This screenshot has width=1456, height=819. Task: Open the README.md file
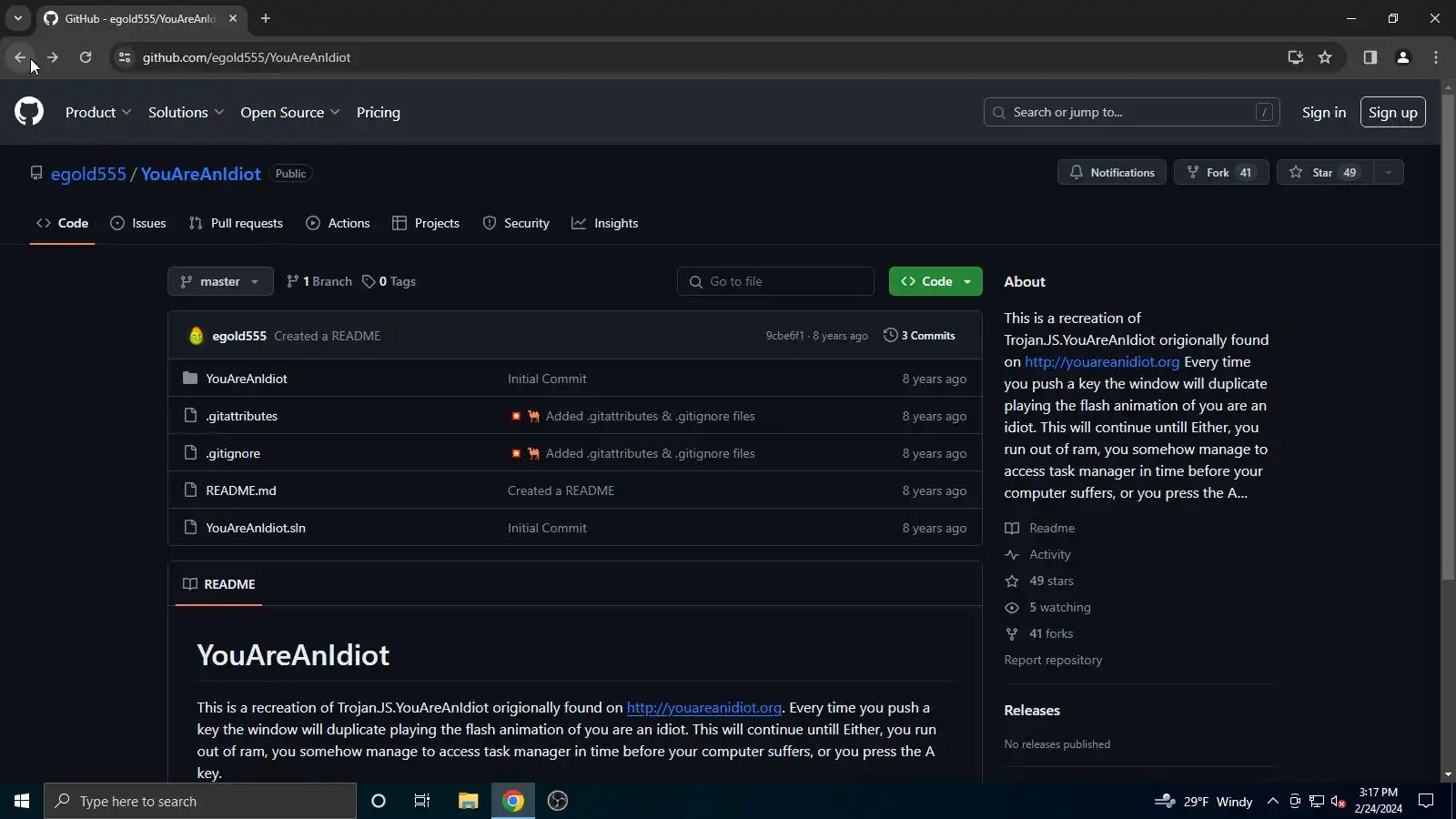point(241,490)
